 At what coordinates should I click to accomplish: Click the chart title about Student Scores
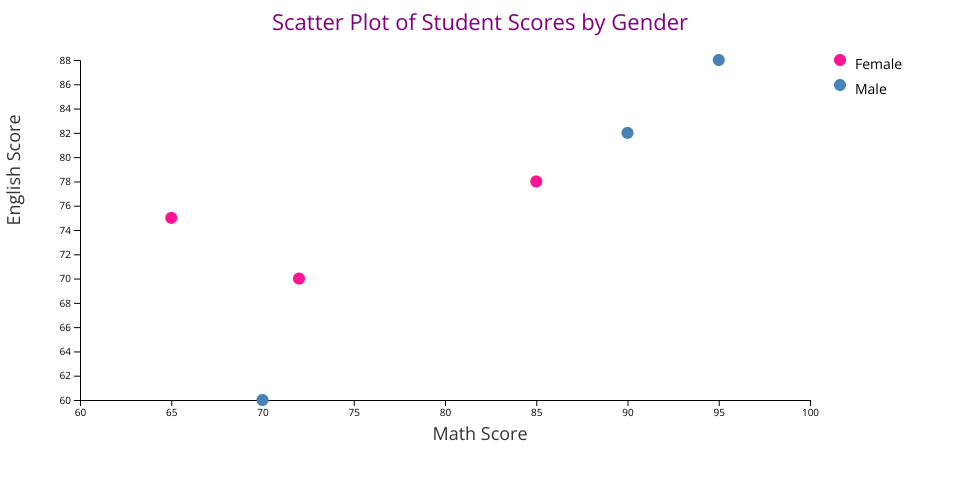click(480, 22)
